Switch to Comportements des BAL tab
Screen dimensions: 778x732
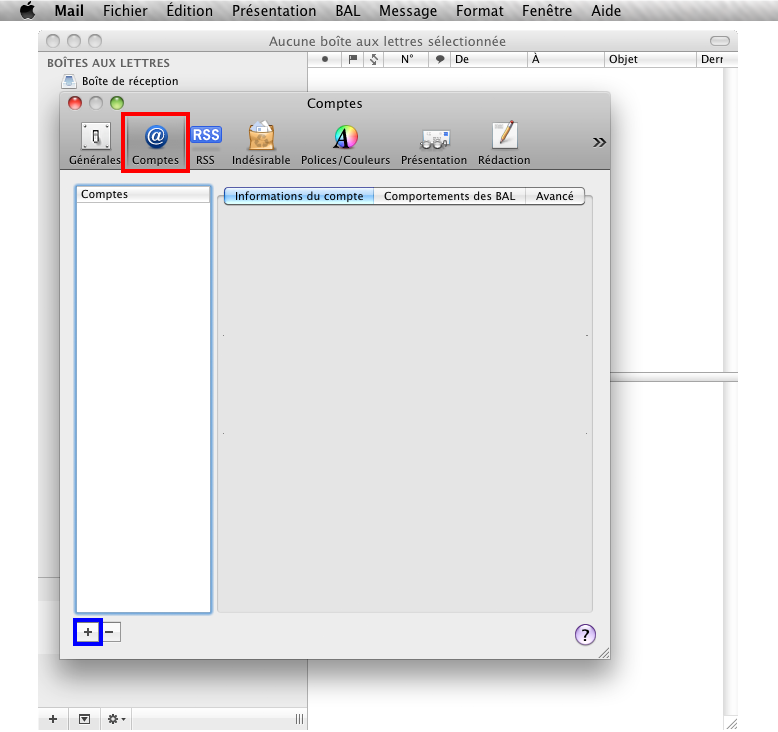point(450,196)
